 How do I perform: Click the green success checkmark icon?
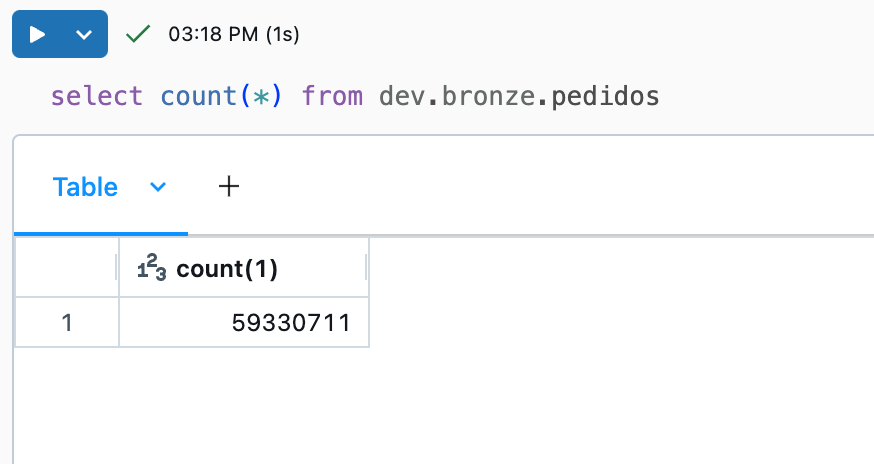point(138,34)
